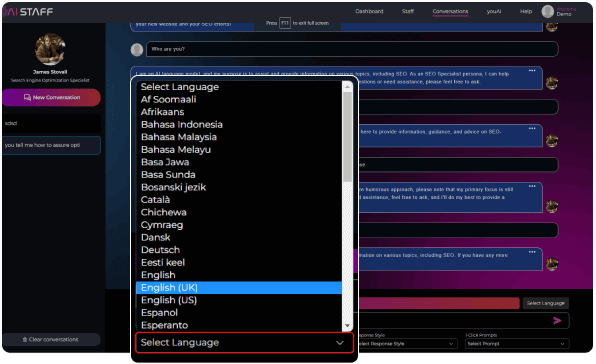Image resolution: width=596 pixels, height=364 pixels.
Task: Select the highlighted English (UK) option
Action: pos(239,288)
